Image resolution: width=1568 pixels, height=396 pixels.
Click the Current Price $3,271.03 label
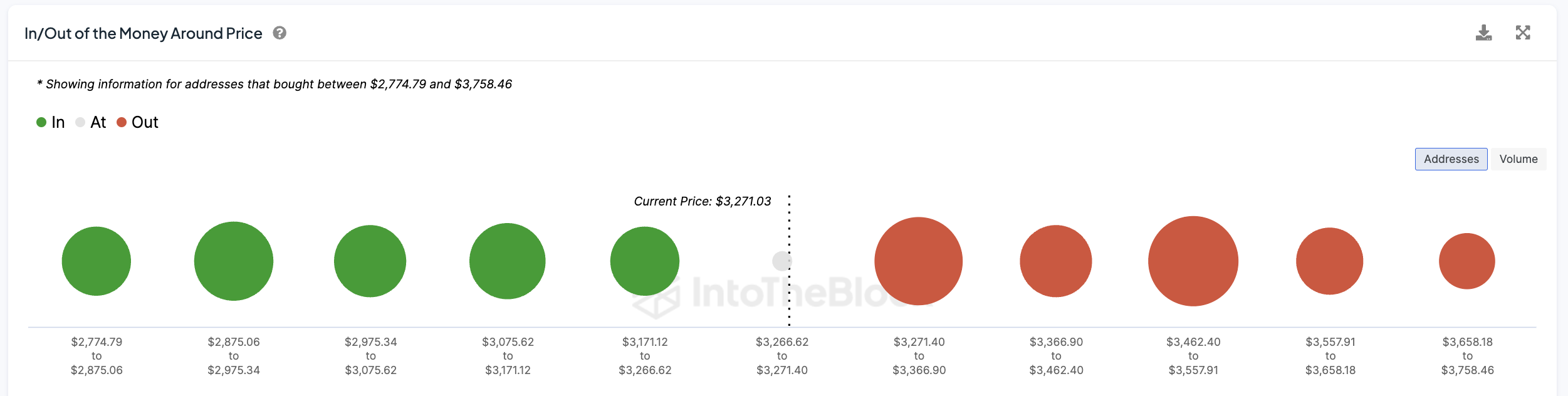pyautogui.click(x=703, y=202)
